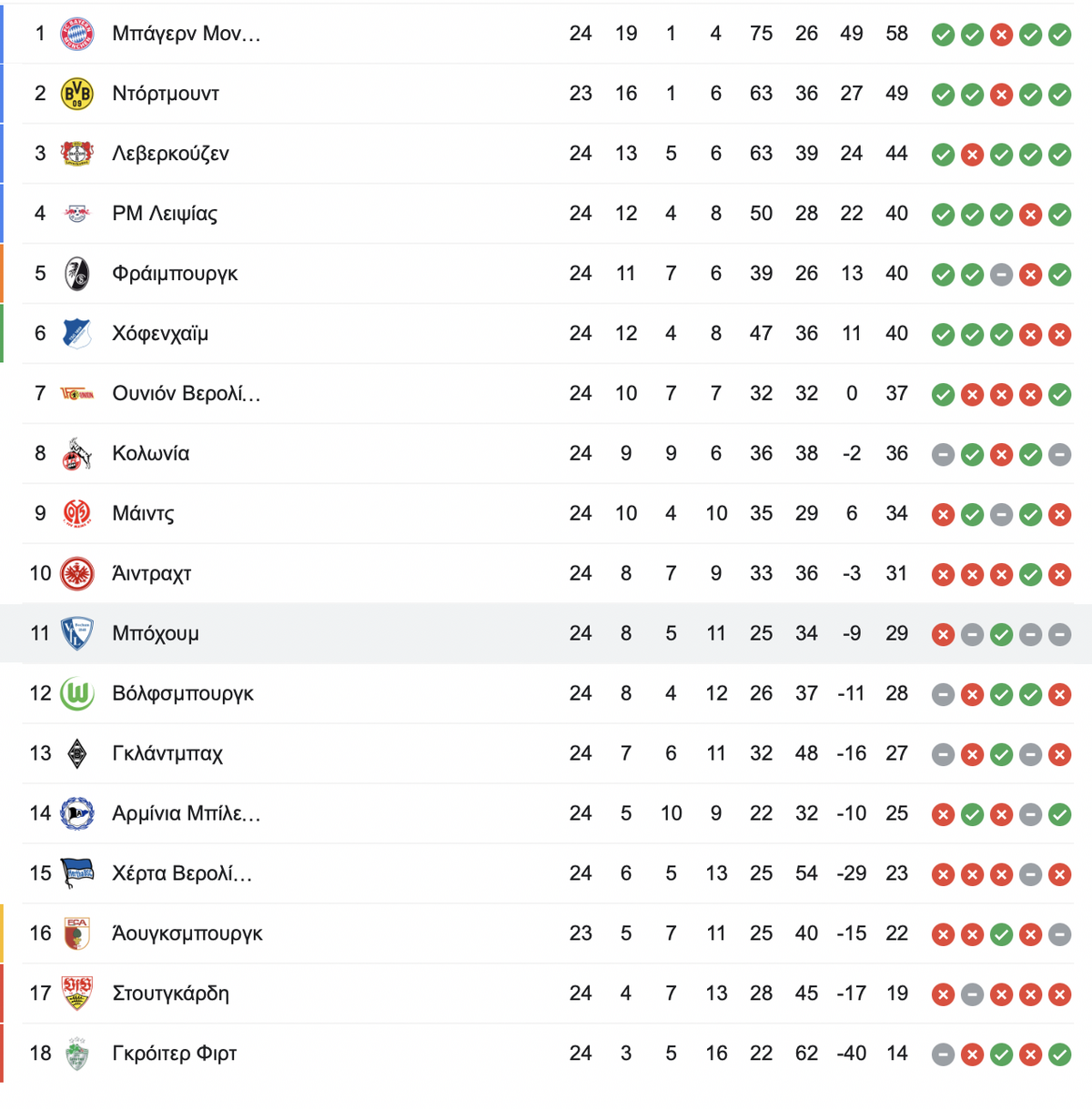Click Freiburg's grey draw indicator in form
This screenshot has width=1092, height=1109.
pyautogui.click(x=1001, y=275)
